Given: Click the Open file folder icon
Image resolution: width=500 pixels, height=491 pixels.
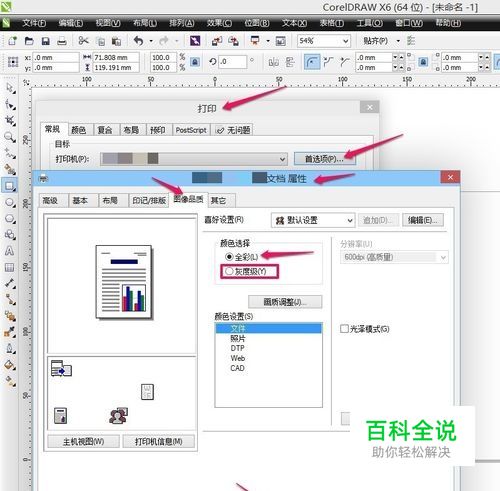Looking at the screenshot, I should (x=29, y=41).
